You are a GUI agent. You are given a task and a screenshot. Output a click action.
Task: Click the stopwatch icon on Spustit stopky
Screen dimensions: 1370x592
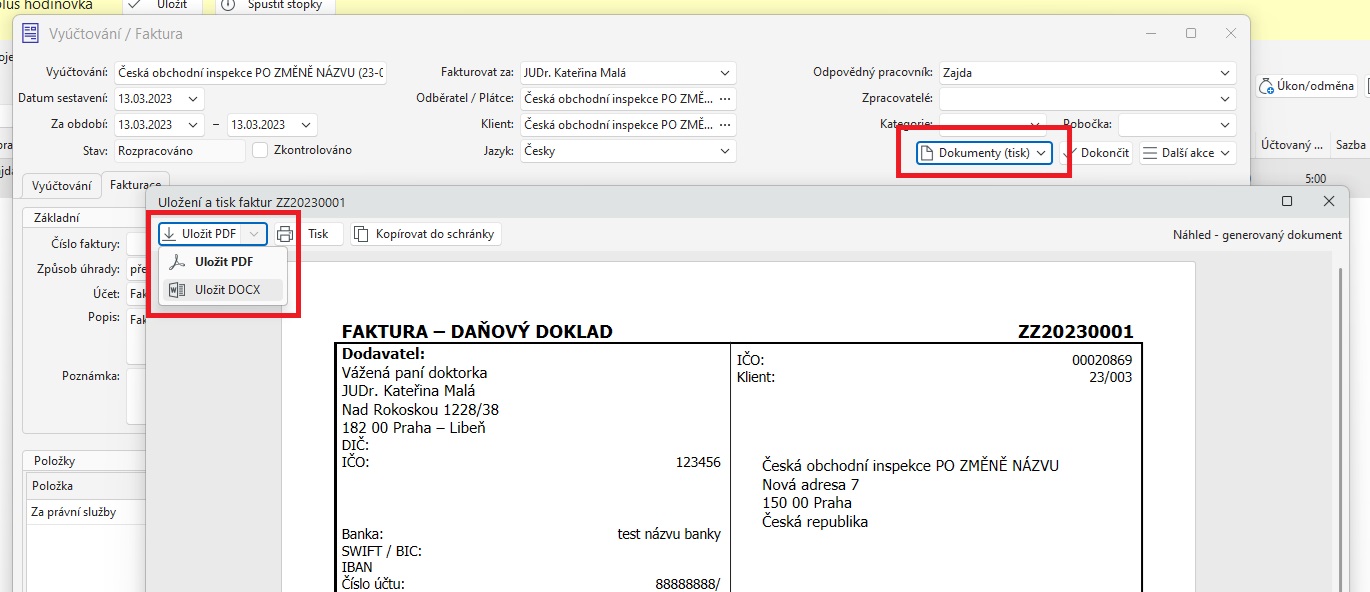click(x=228, y=5)
